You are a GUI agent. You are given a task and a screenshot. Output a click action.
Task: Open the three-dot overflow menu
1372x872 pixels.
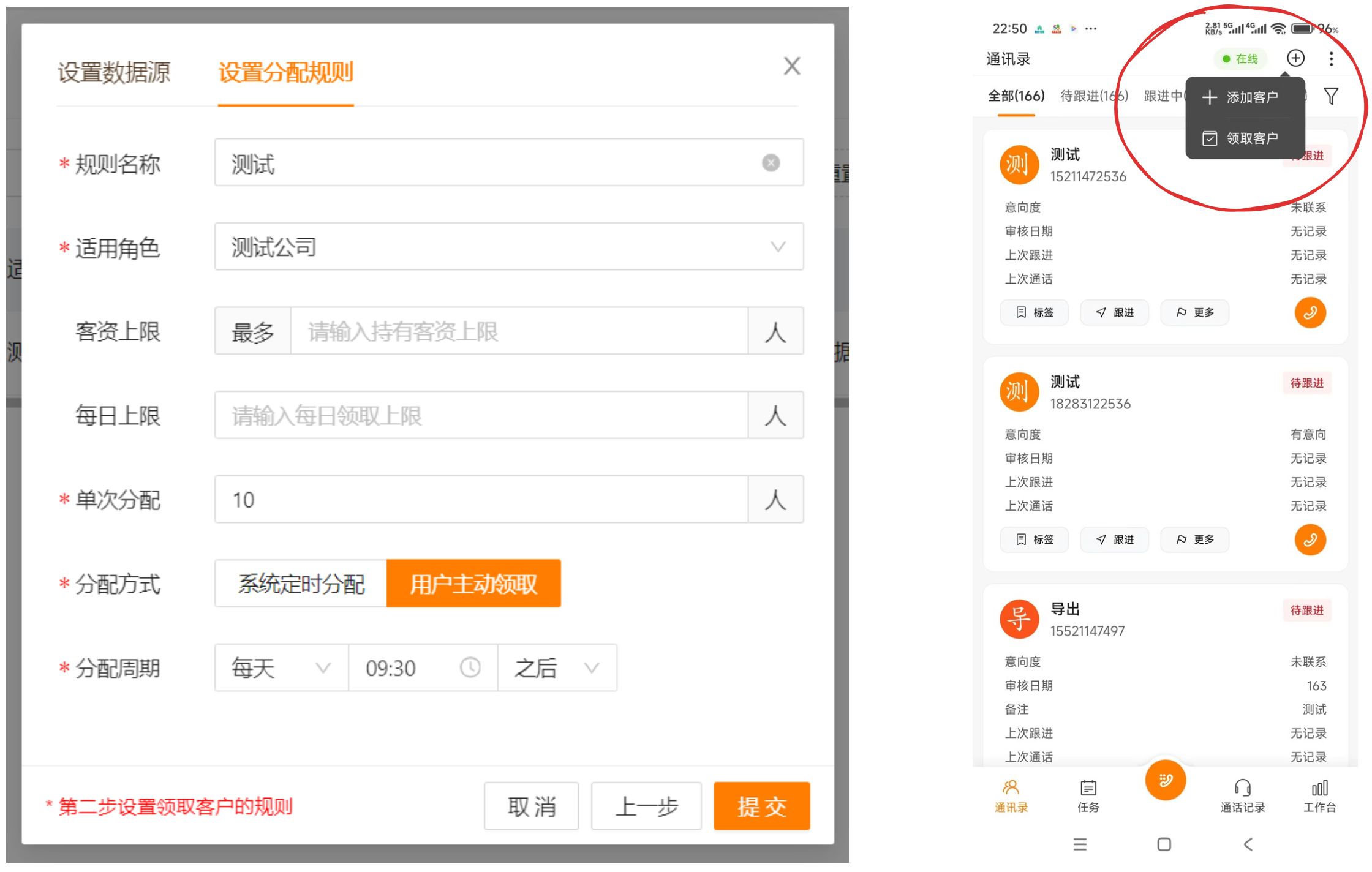(1332, 58)
